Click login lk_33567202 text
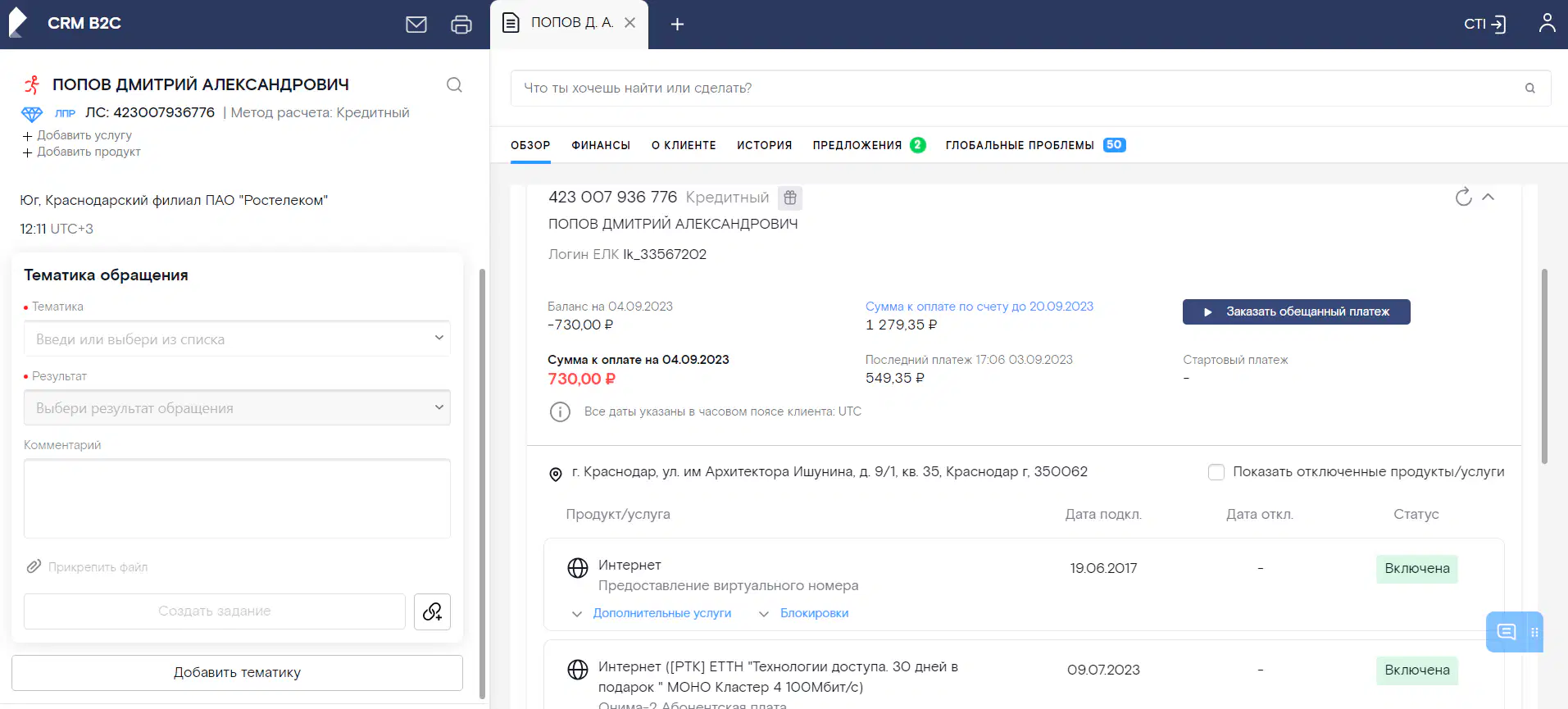The width and height of the screenshot is (1568, 709). pos(665,254)
